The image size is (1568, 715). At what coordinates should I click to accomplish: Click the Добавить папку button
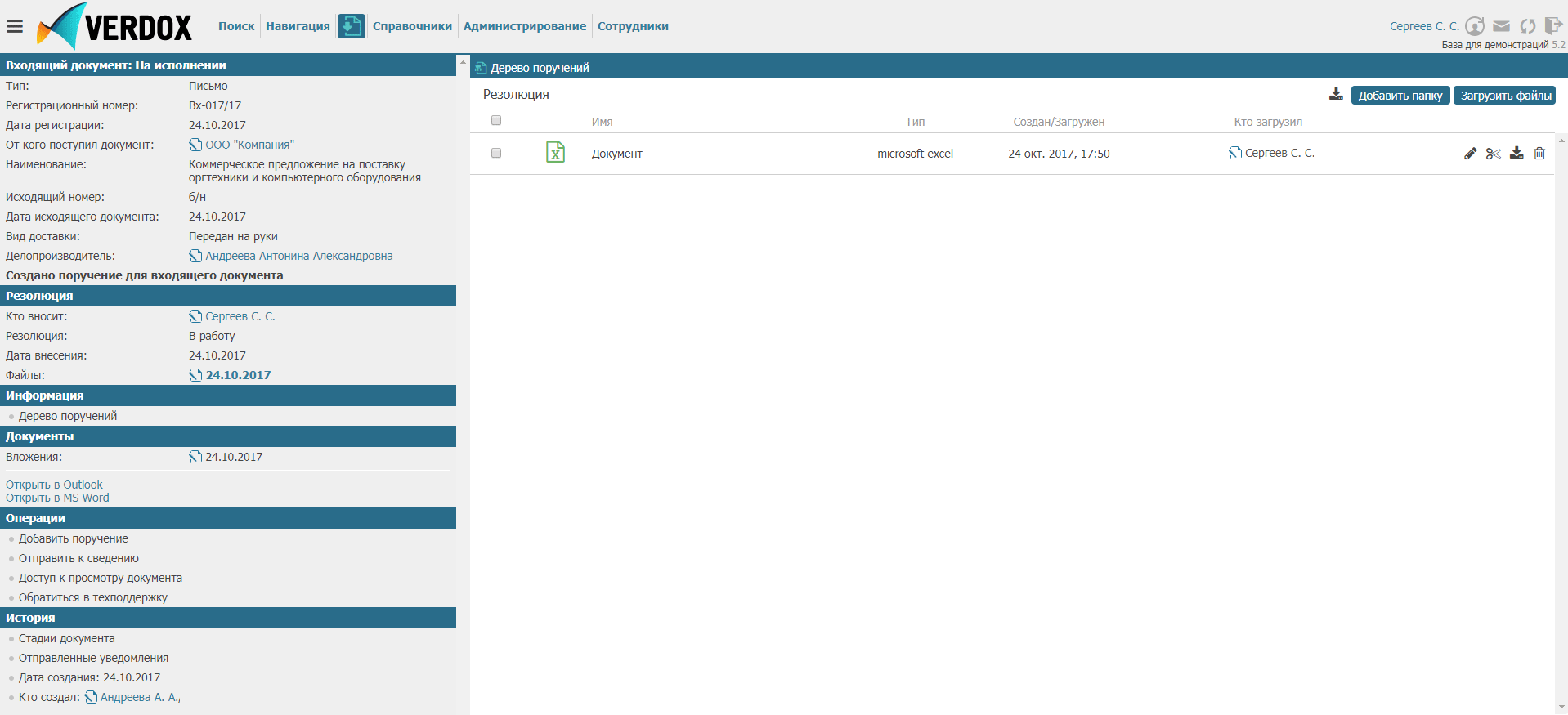point(1400,96)
